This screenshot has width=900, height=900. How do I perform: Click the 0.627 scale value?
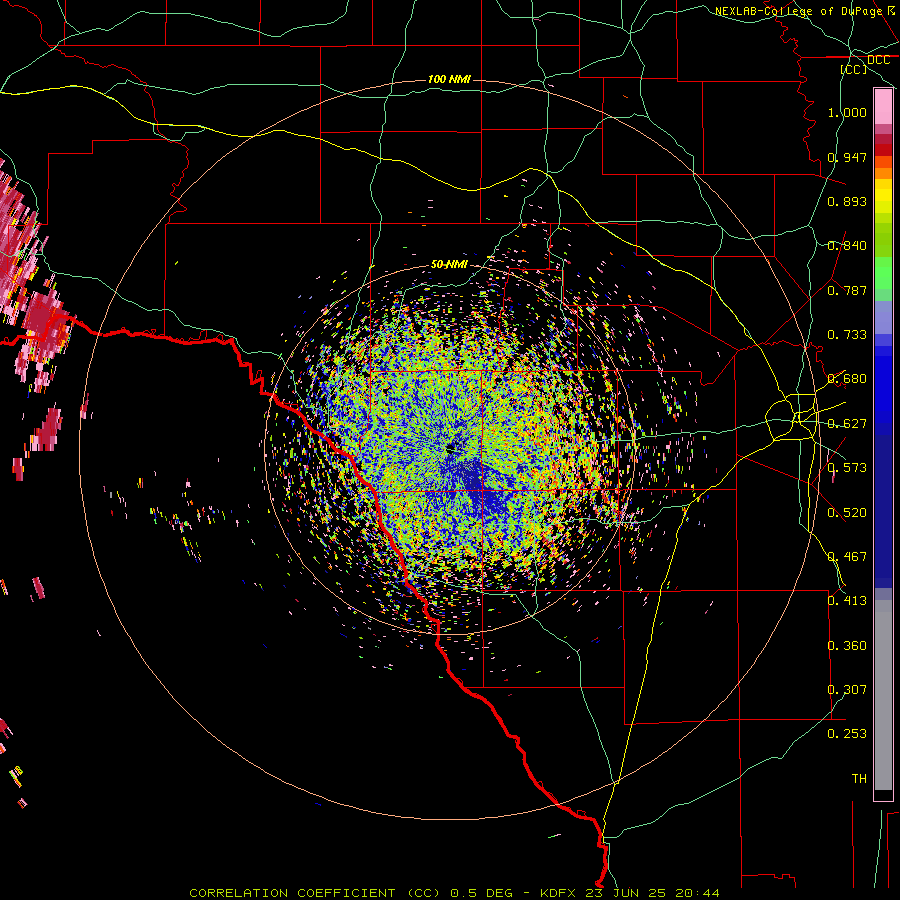point(847,424)
